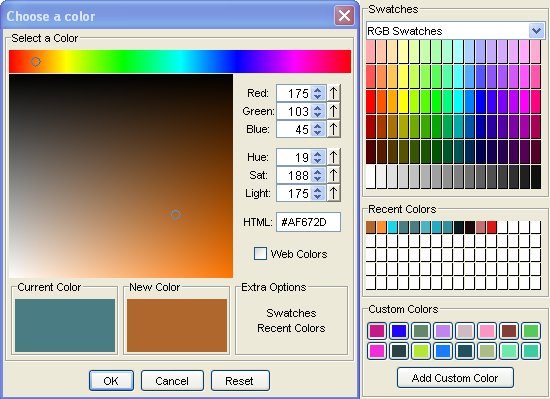The height and width of the screenshot is (399, 550).
Task: Click inside the HTML hex input field
Action: pos(308,222)
